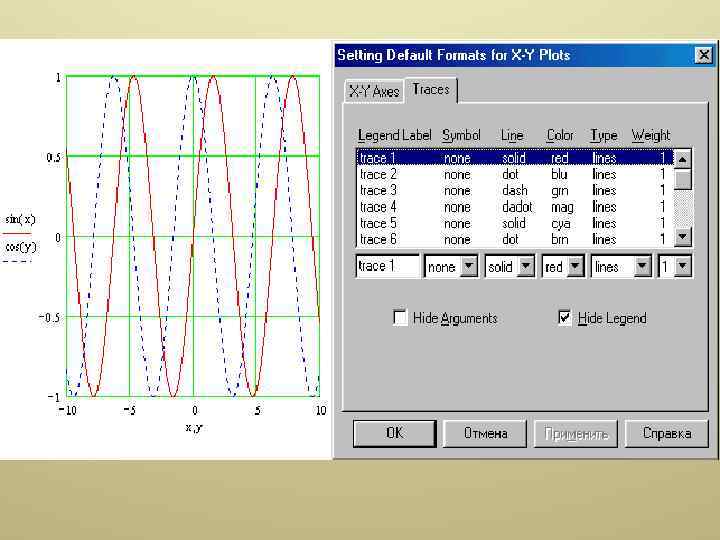Click the cya color value of trace 5
720x540 pixels.
[x=561, y=224]
